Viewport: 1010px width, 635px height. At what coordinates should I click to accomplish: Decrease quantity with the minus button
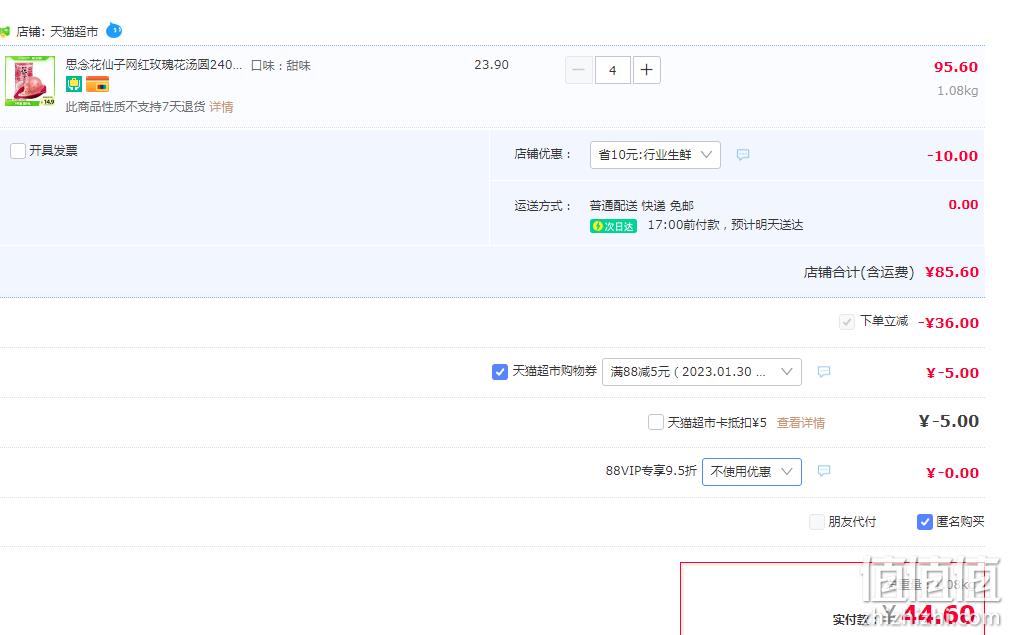pyautogui.click(x=578, y=70)
